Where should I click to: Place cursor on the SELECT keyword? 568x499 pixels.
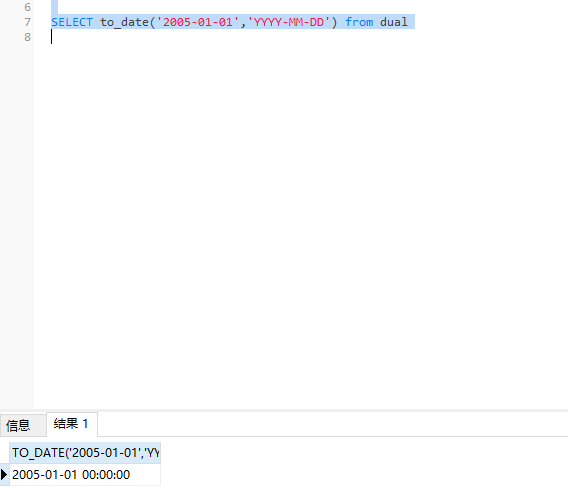click(72, 22)
